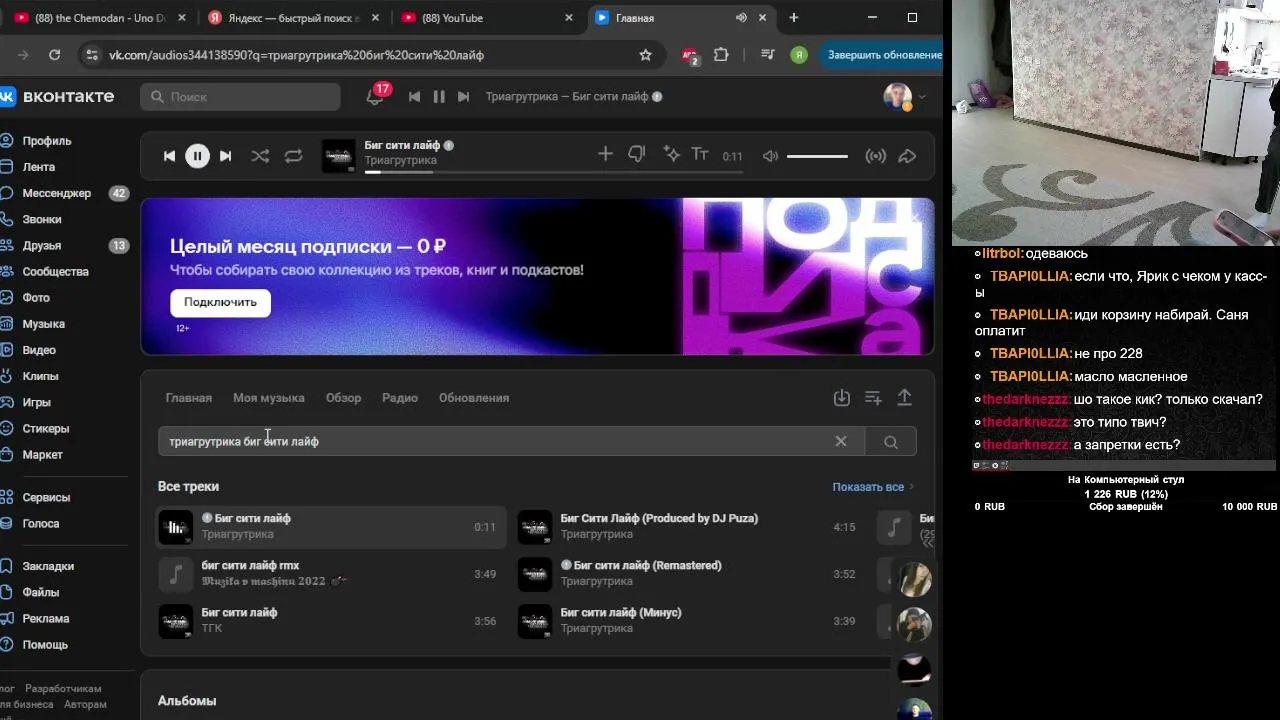Click Показать все tracks link
Screen dimensions: 1280x720
coord(873,487)
